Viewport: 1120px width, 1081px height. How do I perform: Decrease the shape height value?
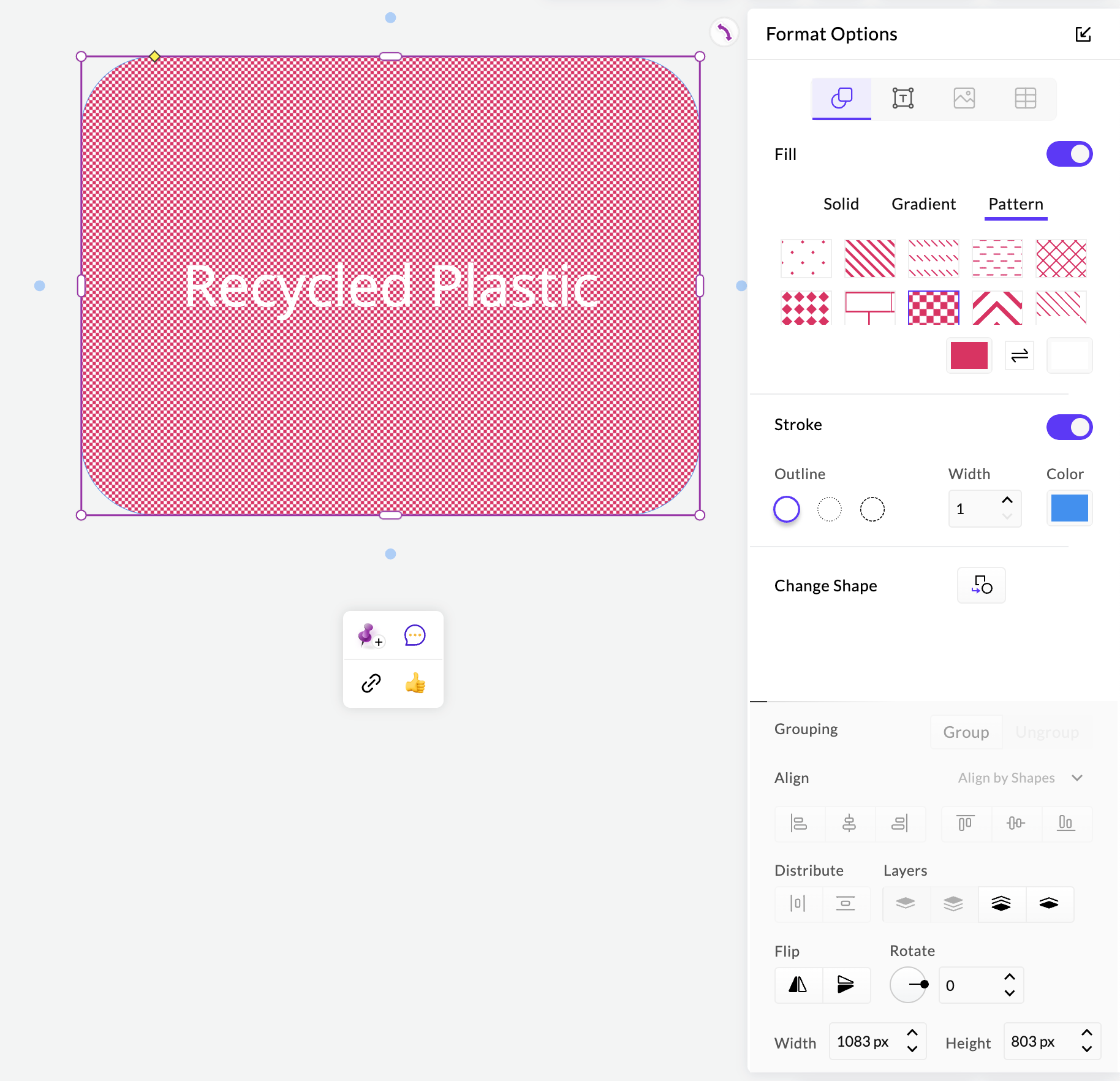(1087, 1049)
